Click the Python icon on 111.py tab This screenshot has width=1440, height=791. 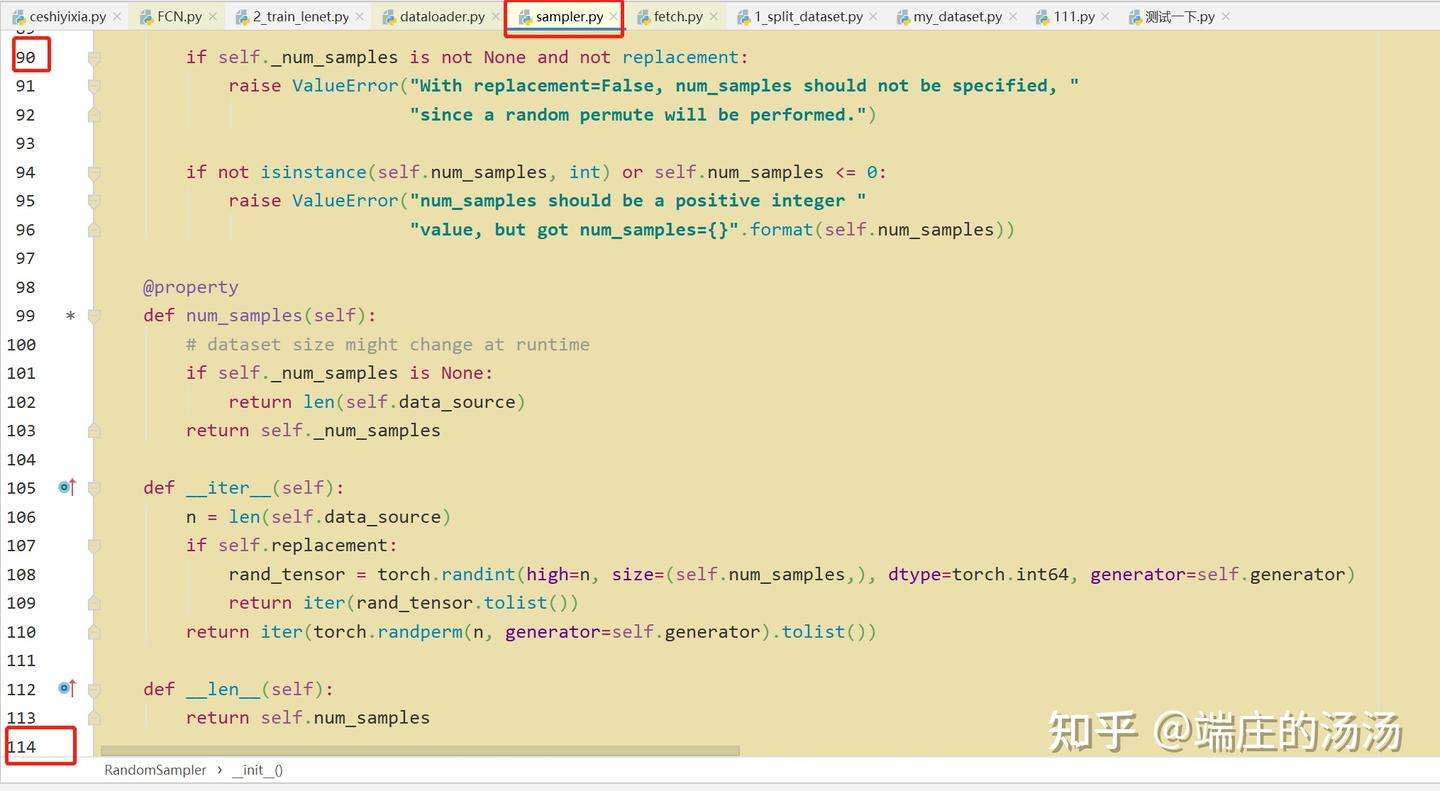1040,17
